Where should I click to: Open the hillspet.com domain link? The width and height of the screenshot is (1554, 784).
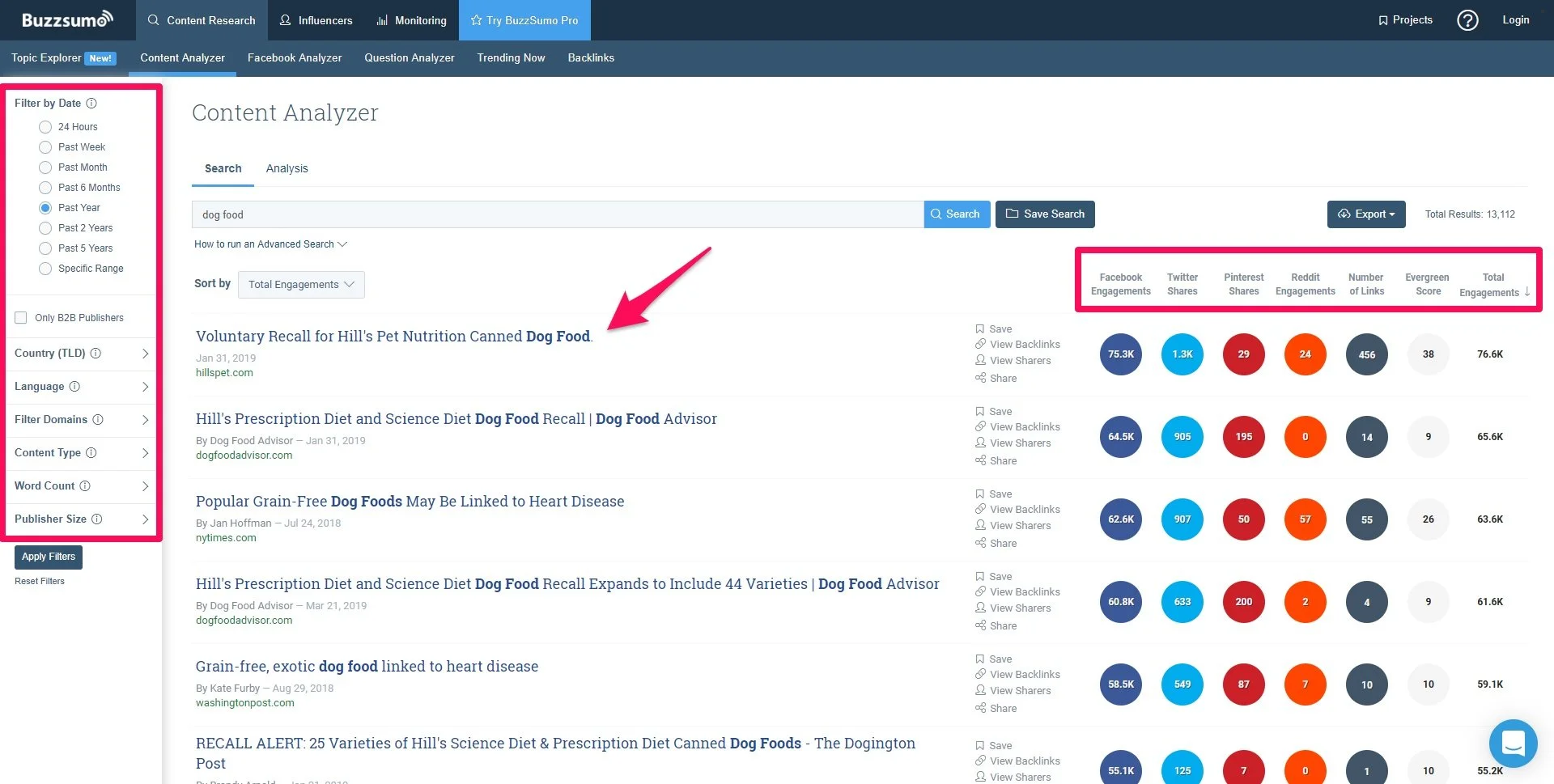(224, 373)
